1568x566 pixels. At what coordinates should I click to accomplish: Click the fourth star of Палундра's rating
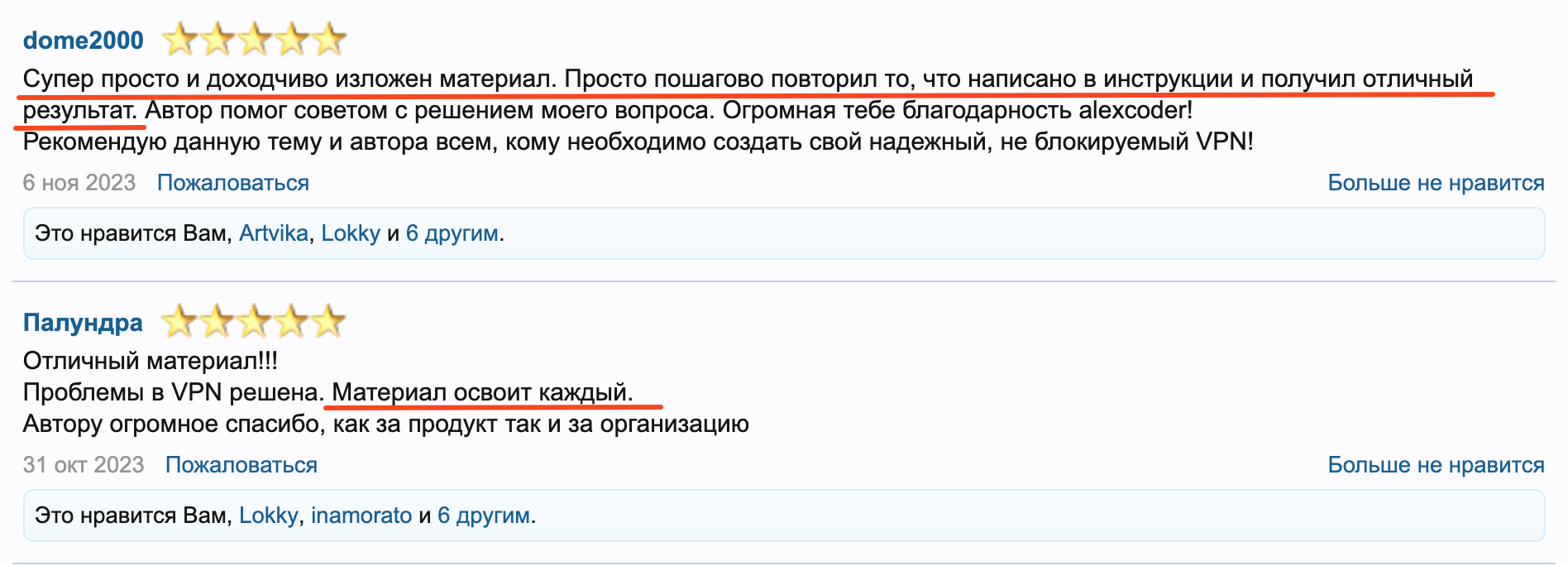coord(291,321)
